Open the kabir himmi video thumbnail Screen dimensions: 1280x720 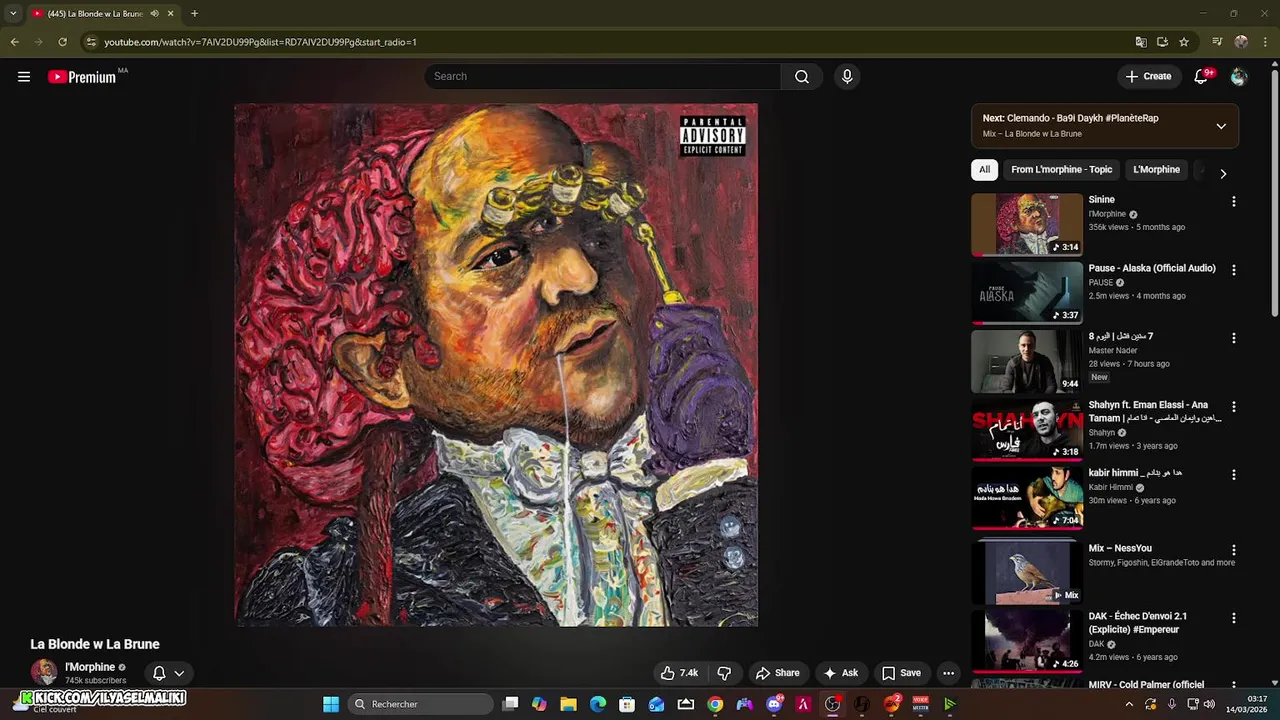[1027, 498]
